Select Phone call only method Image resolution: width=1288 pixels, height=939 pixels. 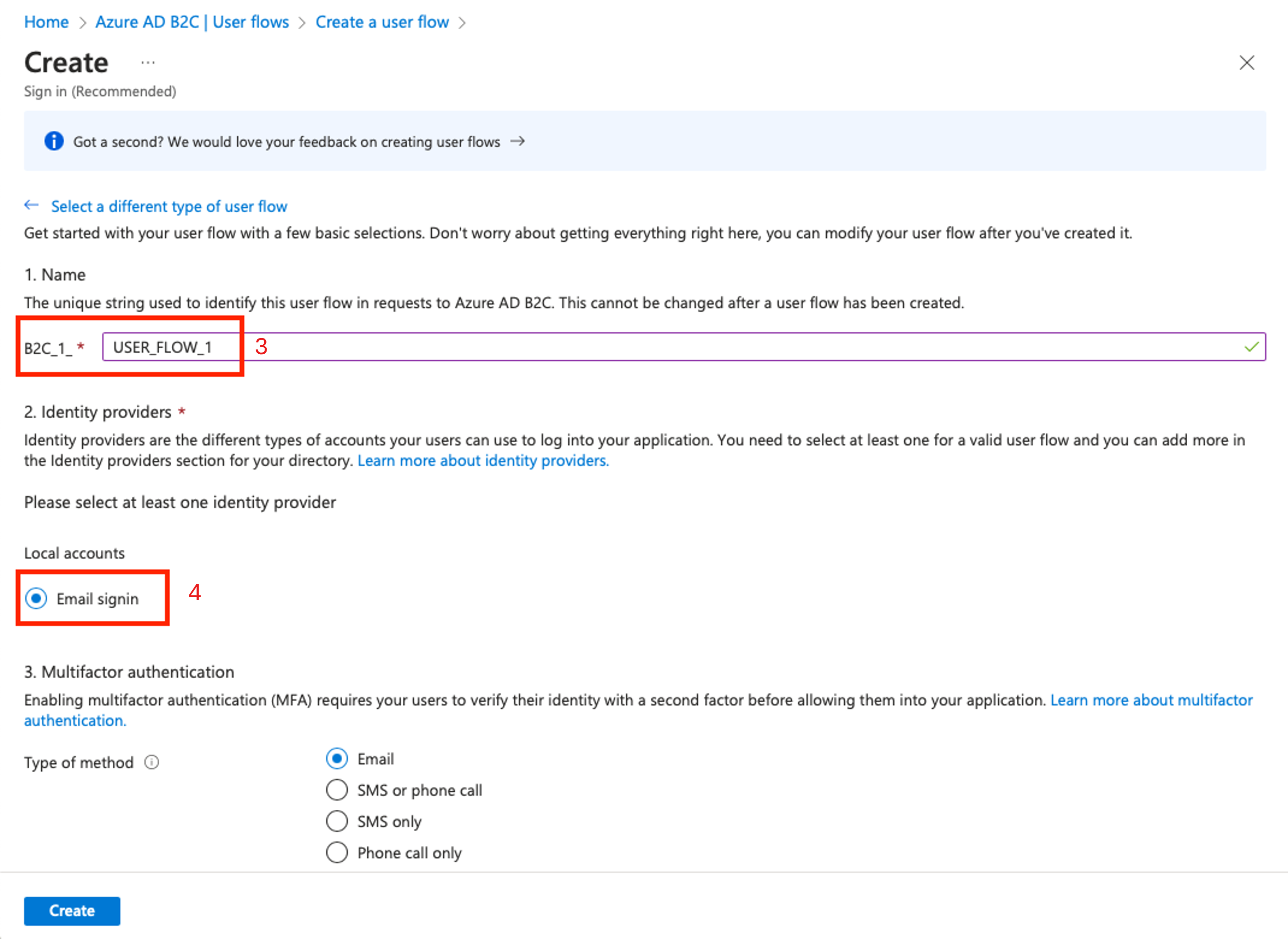pos(337,853)
